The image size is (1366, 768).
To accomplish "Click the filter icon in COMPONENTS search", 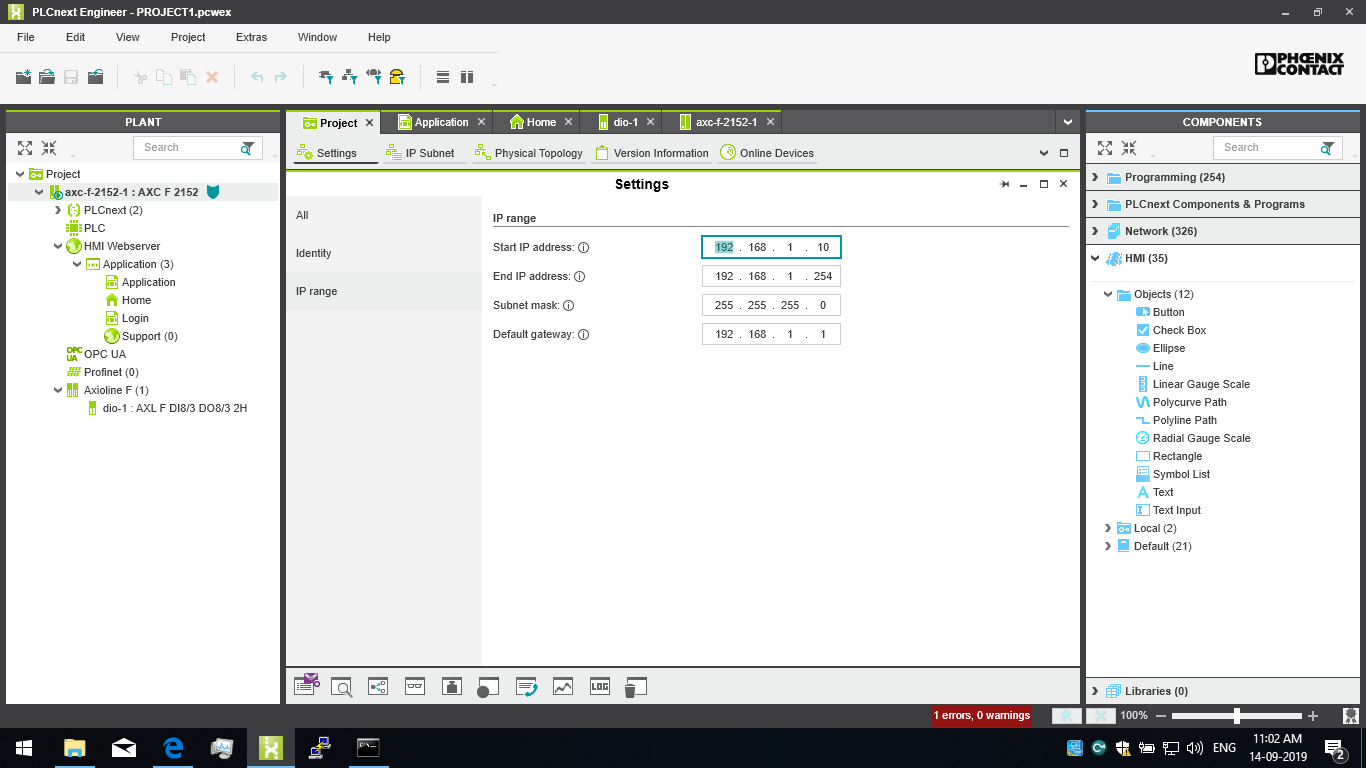I will [1327, 148].
